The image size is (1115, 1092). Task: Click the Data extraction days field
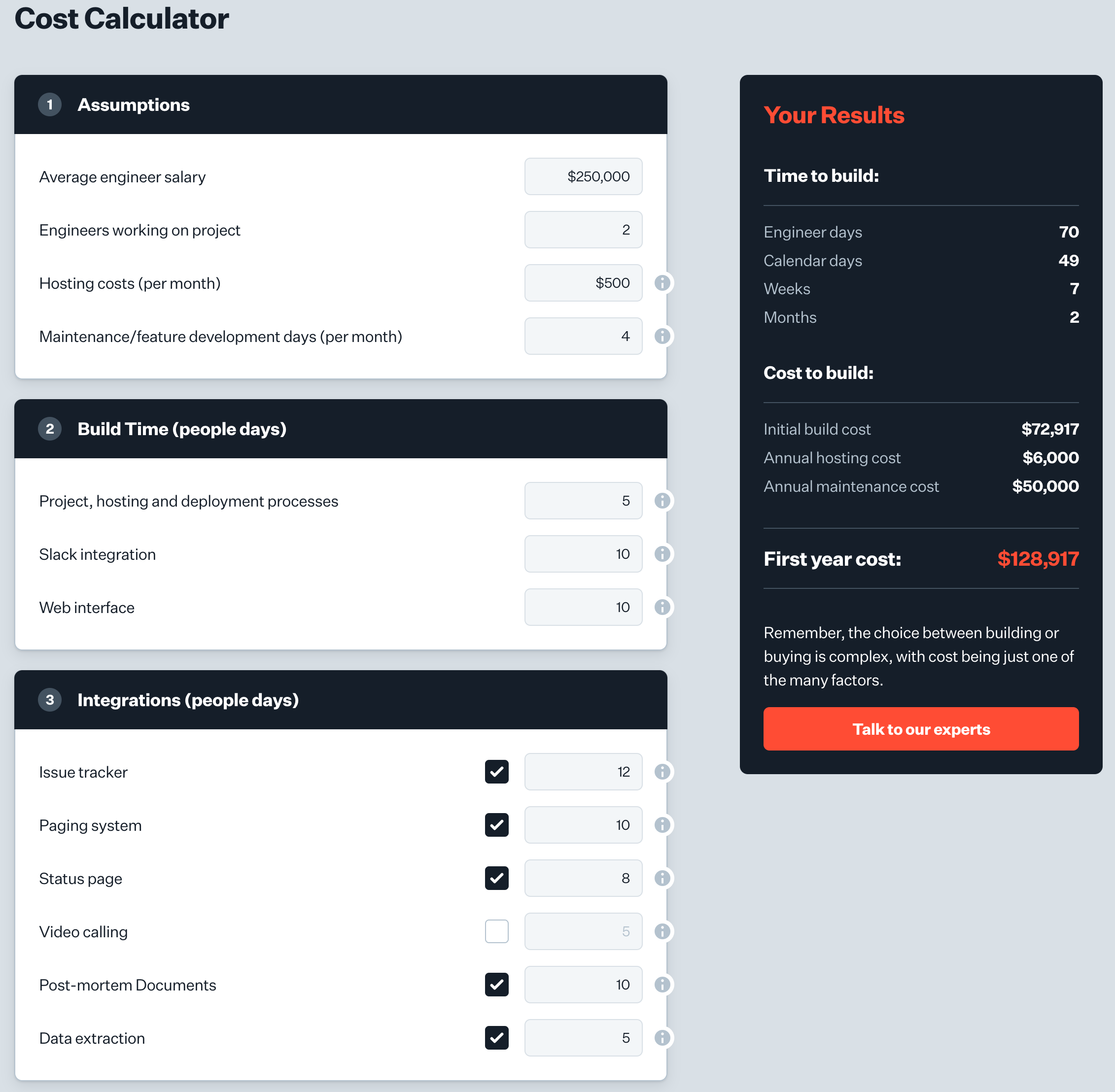583,1038
